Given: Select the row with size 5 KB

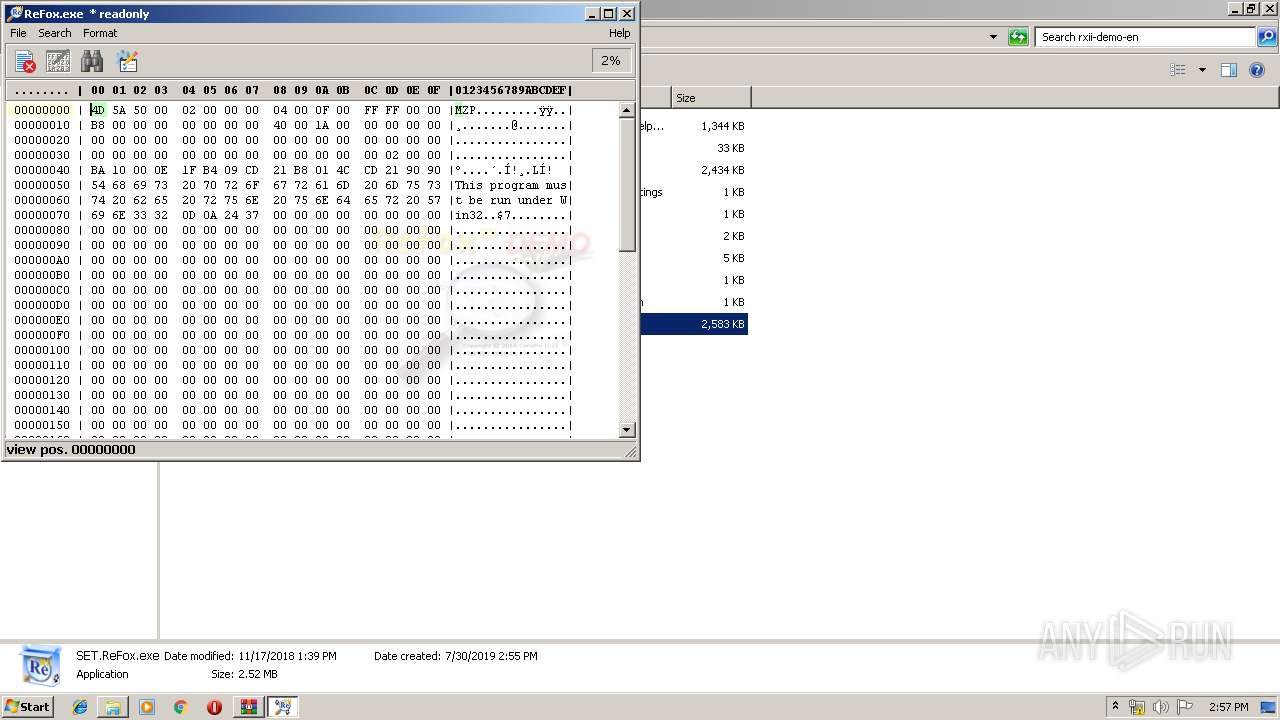Looking at the screenshot, I should tap(694, 258).
